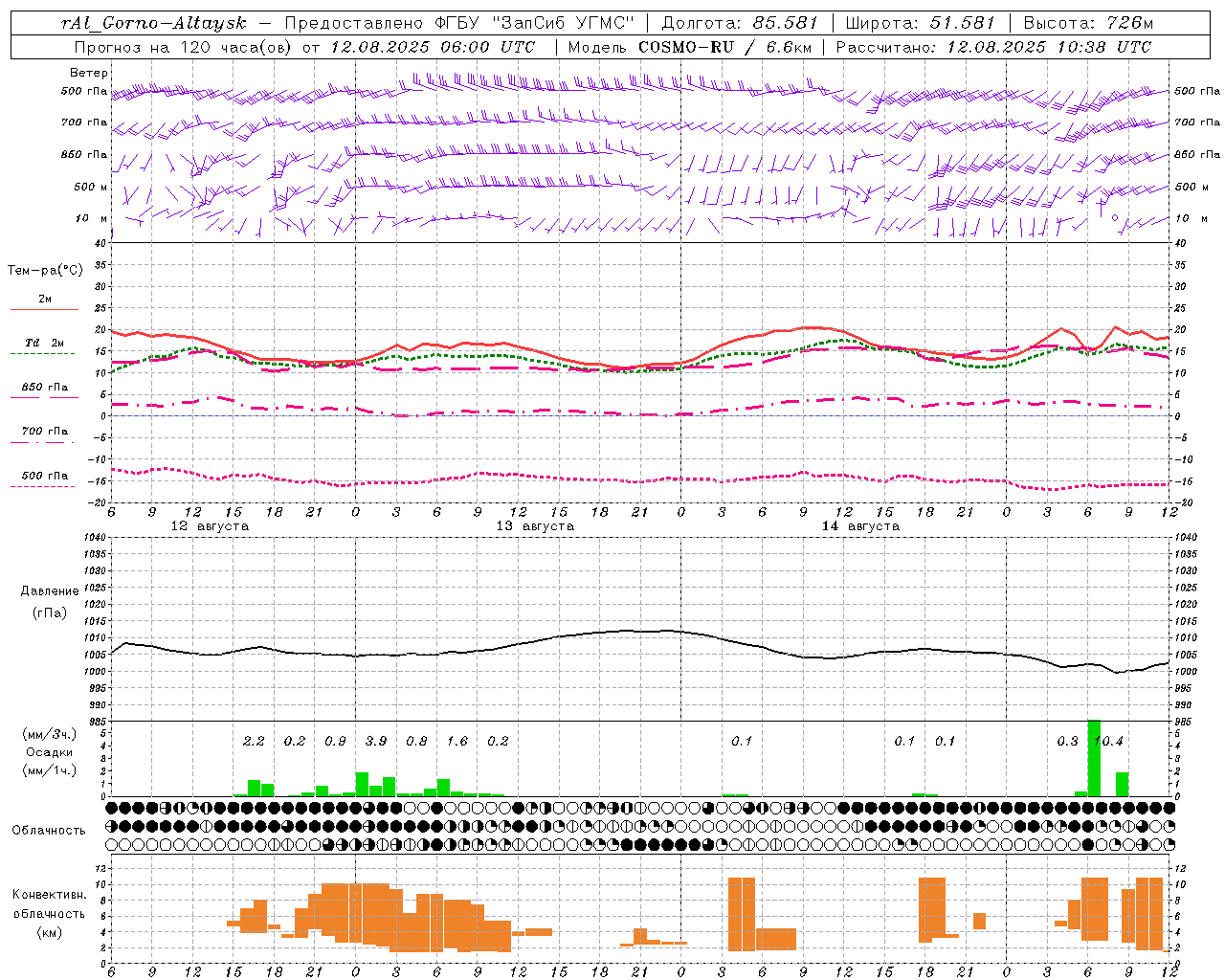Click the Тем-ра(°C) panel label
This screenshot has height=980, width=1225.
coord(46,270)
